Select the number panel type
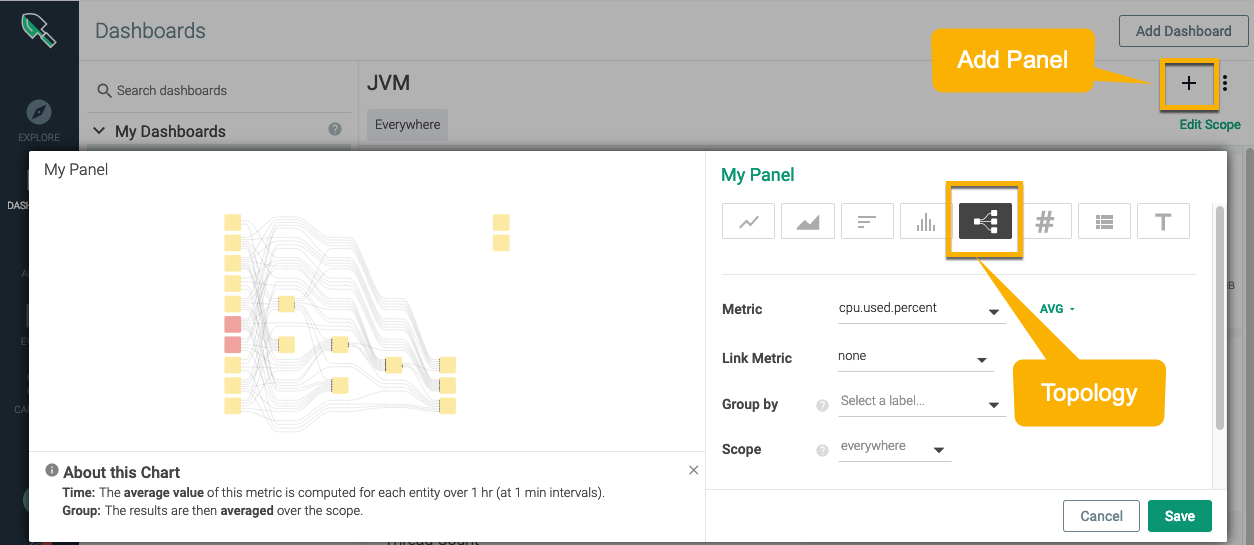 click(1045, 221)
